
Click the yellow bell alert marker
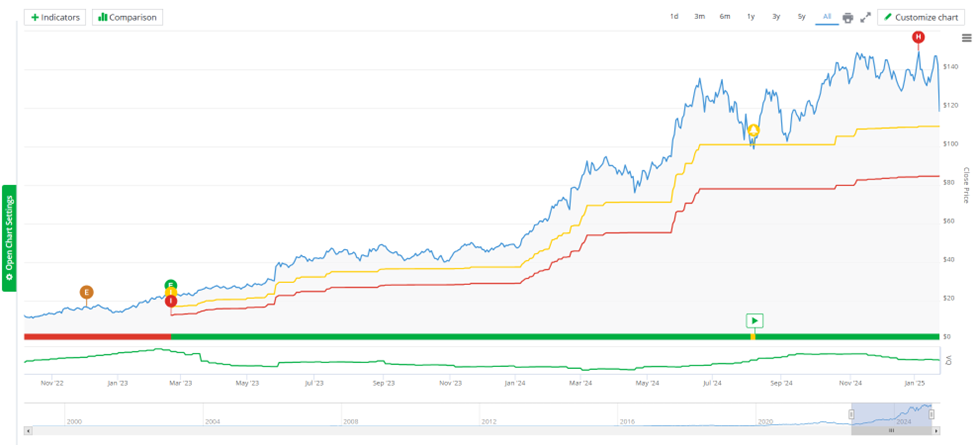754,130
